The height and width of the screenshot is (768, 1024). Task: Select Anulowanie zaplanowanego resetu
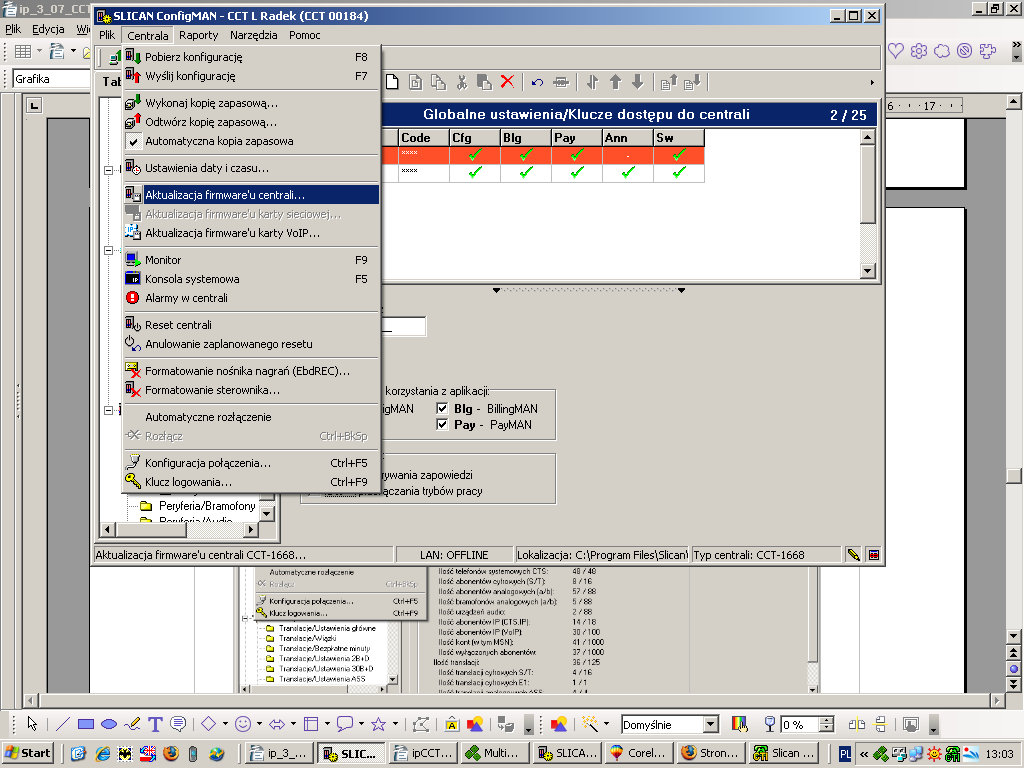click(251, 344)
